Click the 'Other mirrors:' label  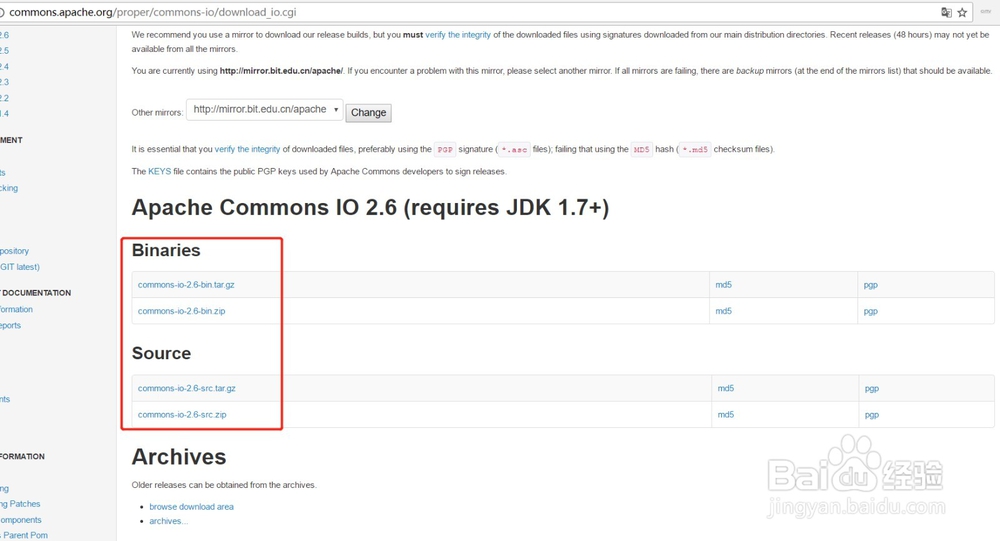point(157,113)
